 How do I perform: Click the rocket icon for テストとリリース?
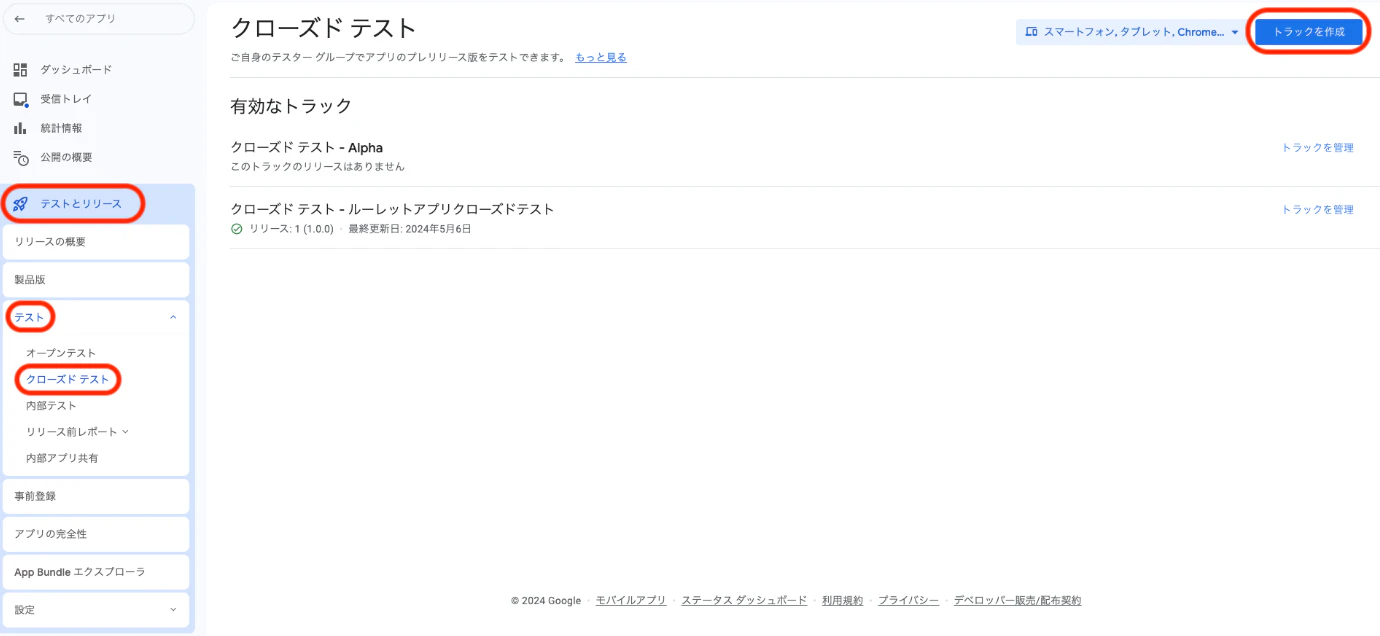20,204
